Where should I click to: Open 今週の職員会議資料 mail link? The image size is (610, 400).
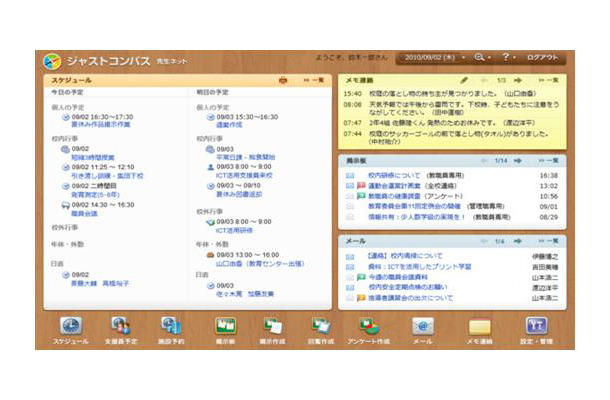[x=398, y=277]
